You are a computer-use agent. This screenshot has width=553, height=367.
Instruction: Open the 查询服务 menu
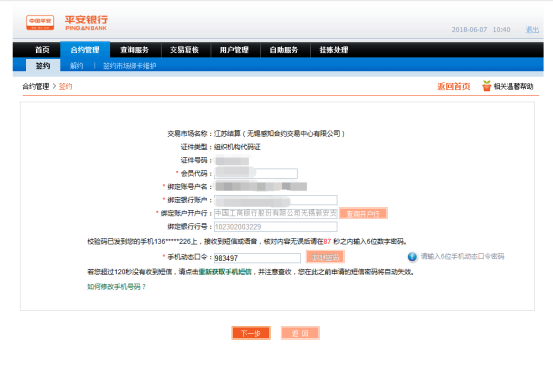(x=135, y=50)
